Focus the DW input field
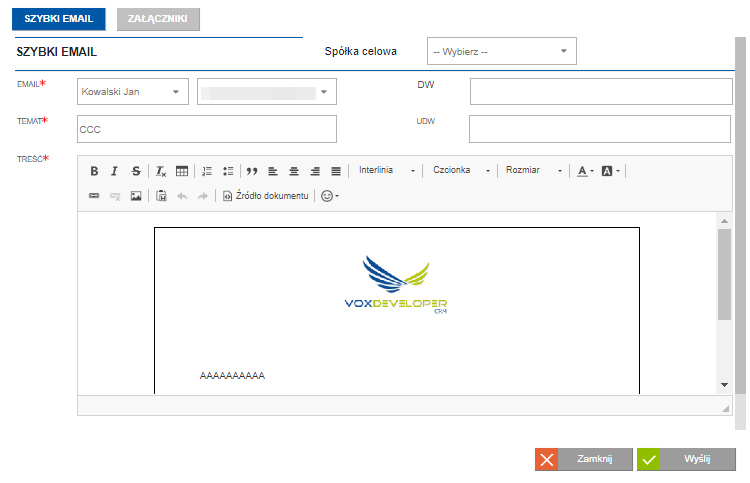This screenshot has height=483, width=750. click(x=601, y=91)
